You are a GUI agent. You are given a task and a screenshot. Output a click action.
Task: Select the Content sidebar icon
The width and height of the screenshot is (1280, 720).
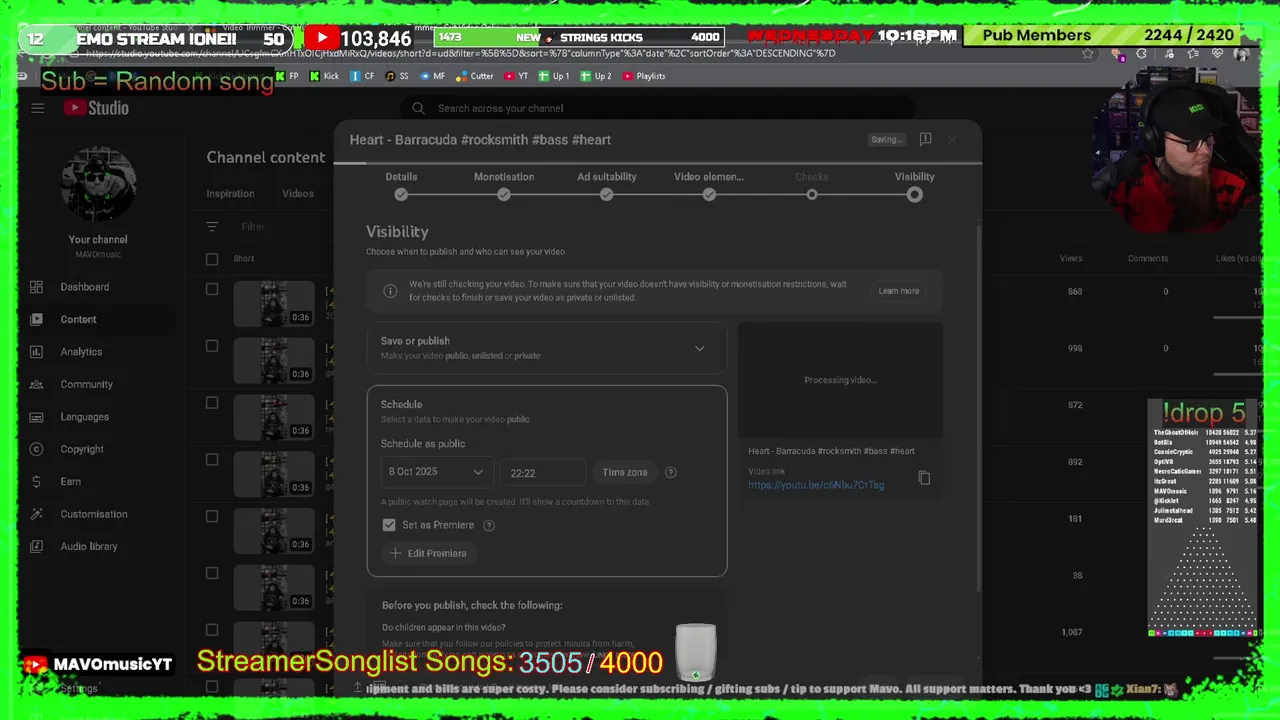[x=37, y=319]
